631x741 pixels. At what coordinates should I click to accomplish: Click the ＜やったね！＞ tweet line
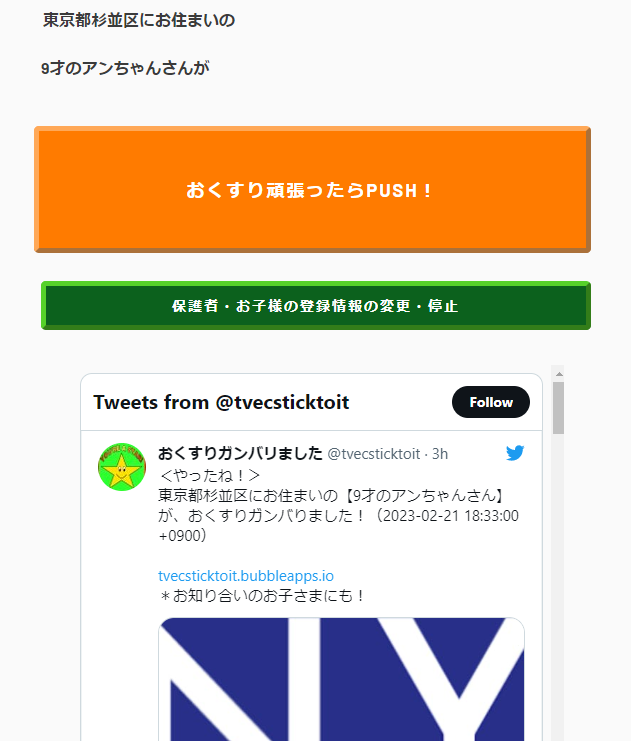click(x=210, y=475)
